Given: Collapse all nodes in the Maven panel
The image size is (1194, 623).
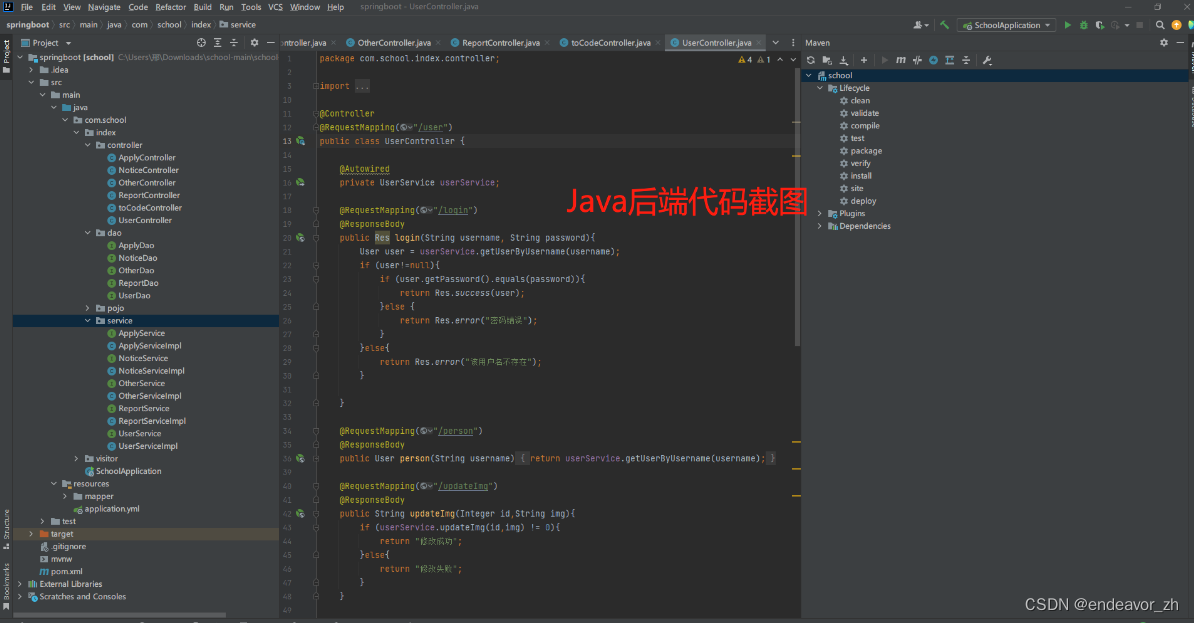Looking at the screenshot, I should coord(966,60).
